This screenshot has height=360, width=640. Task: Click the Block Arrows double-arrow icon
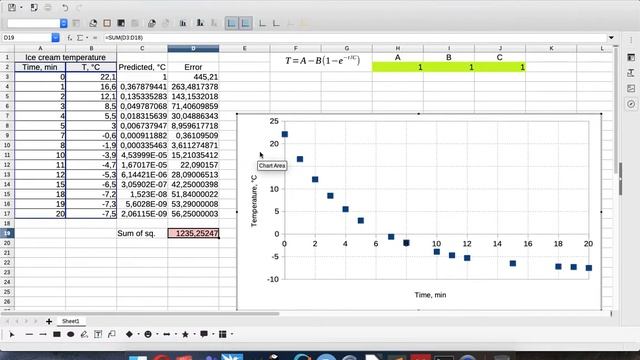pyautogui.click(x=167, y=334)
